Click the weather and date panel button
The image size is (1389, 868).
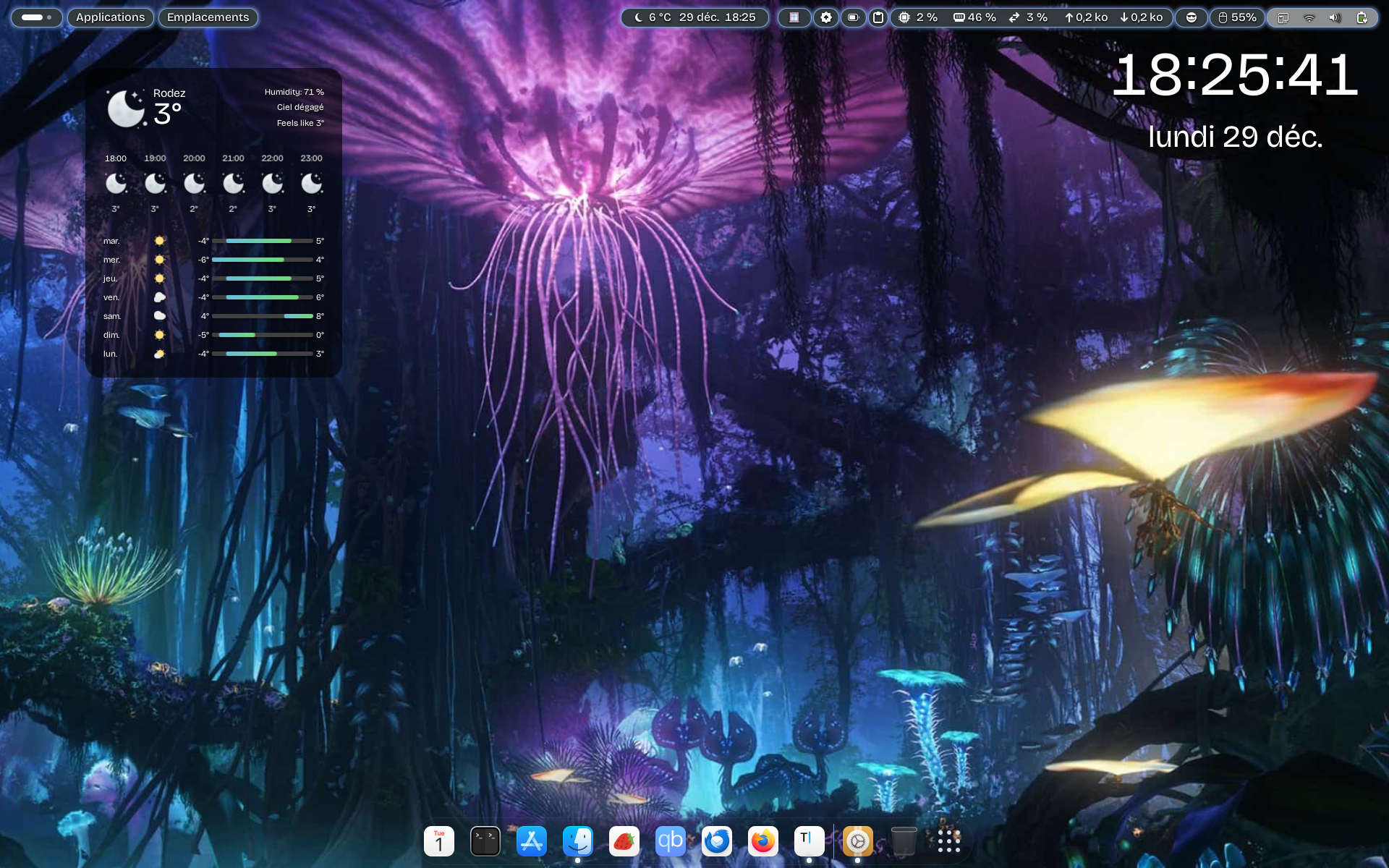click(694, 17)
